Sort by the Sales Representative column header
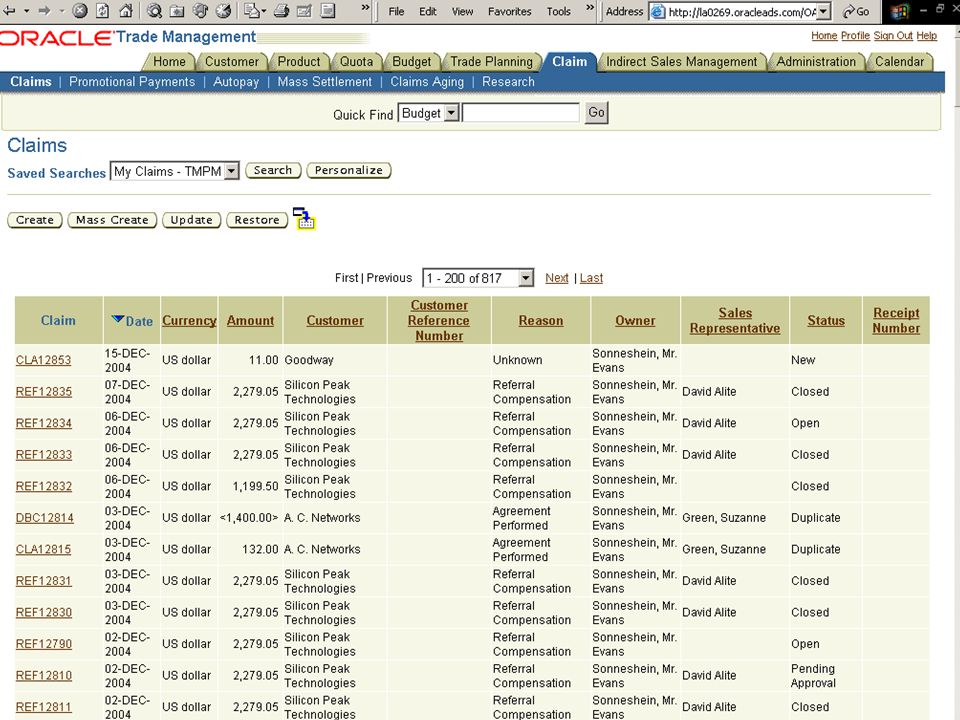Viewport: 960px width, 720px height. point(735,320)
